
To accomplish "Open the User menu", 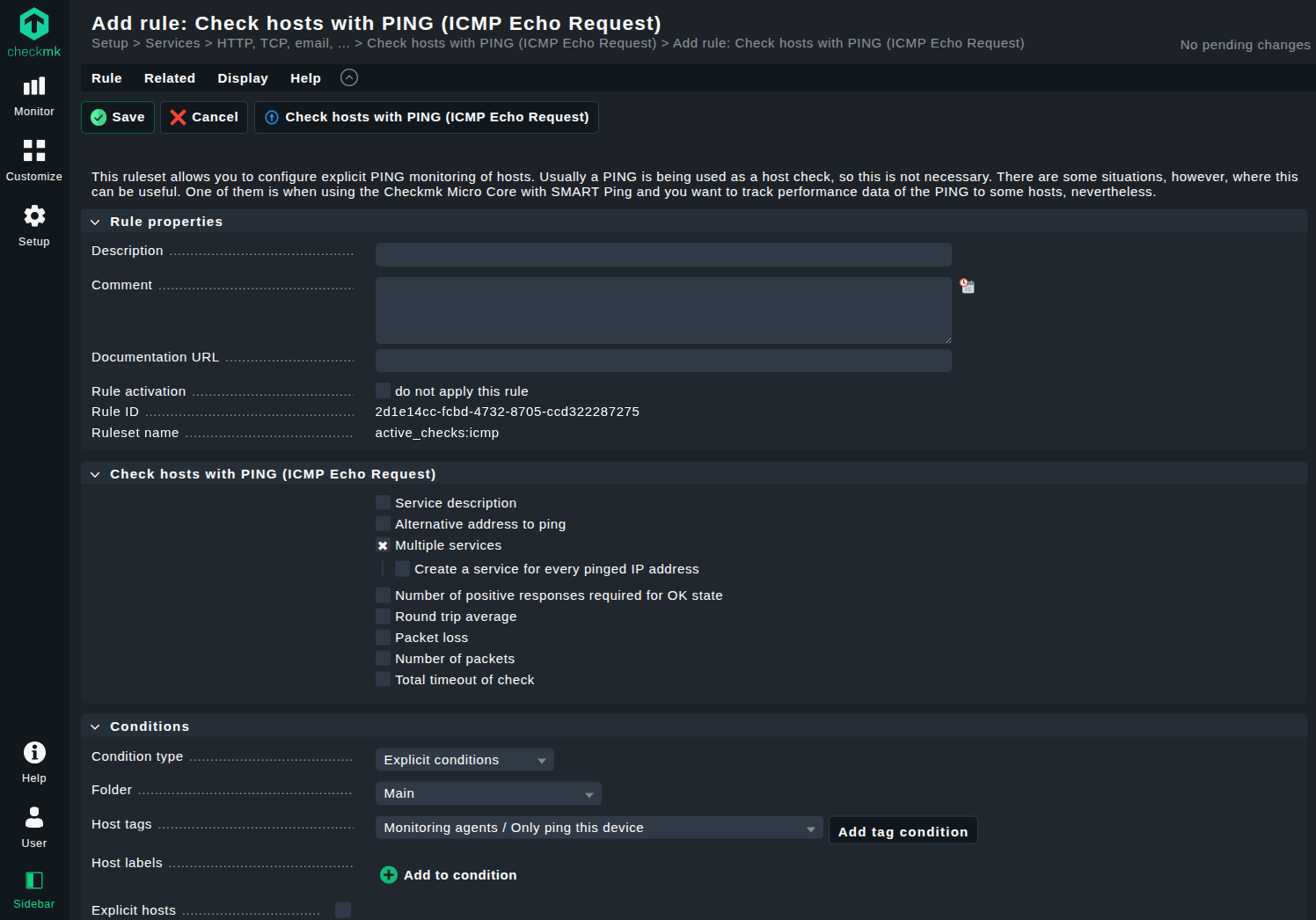I will click(34, 828).
